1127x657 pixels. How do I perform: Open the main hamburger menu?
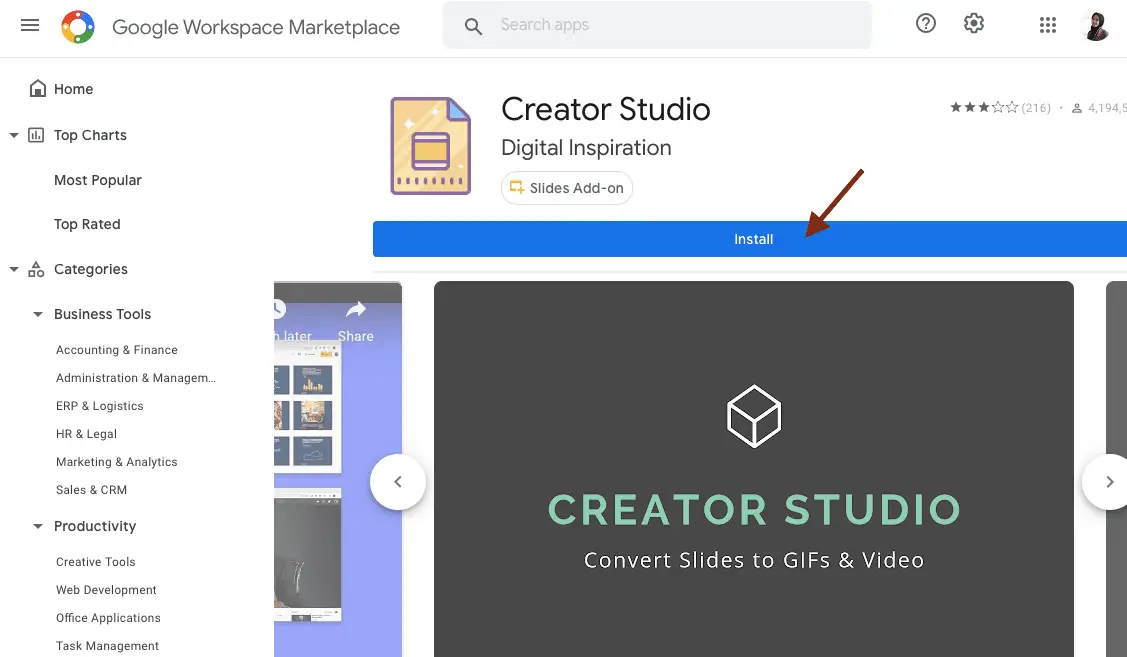point(30,26)
